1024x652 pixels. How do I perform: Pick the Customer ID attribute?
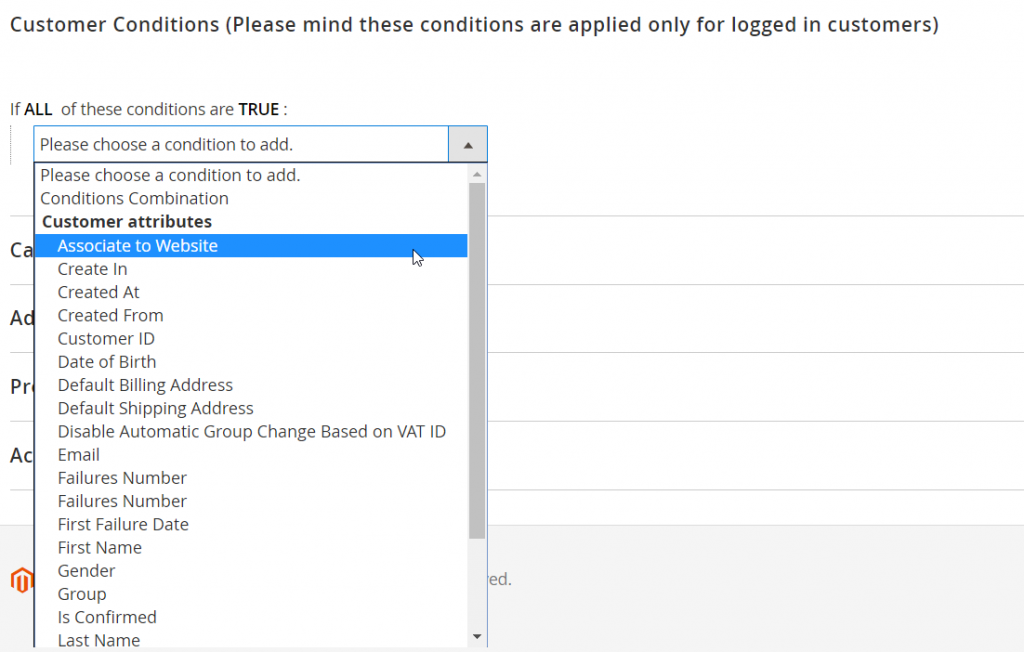[106, 338]
